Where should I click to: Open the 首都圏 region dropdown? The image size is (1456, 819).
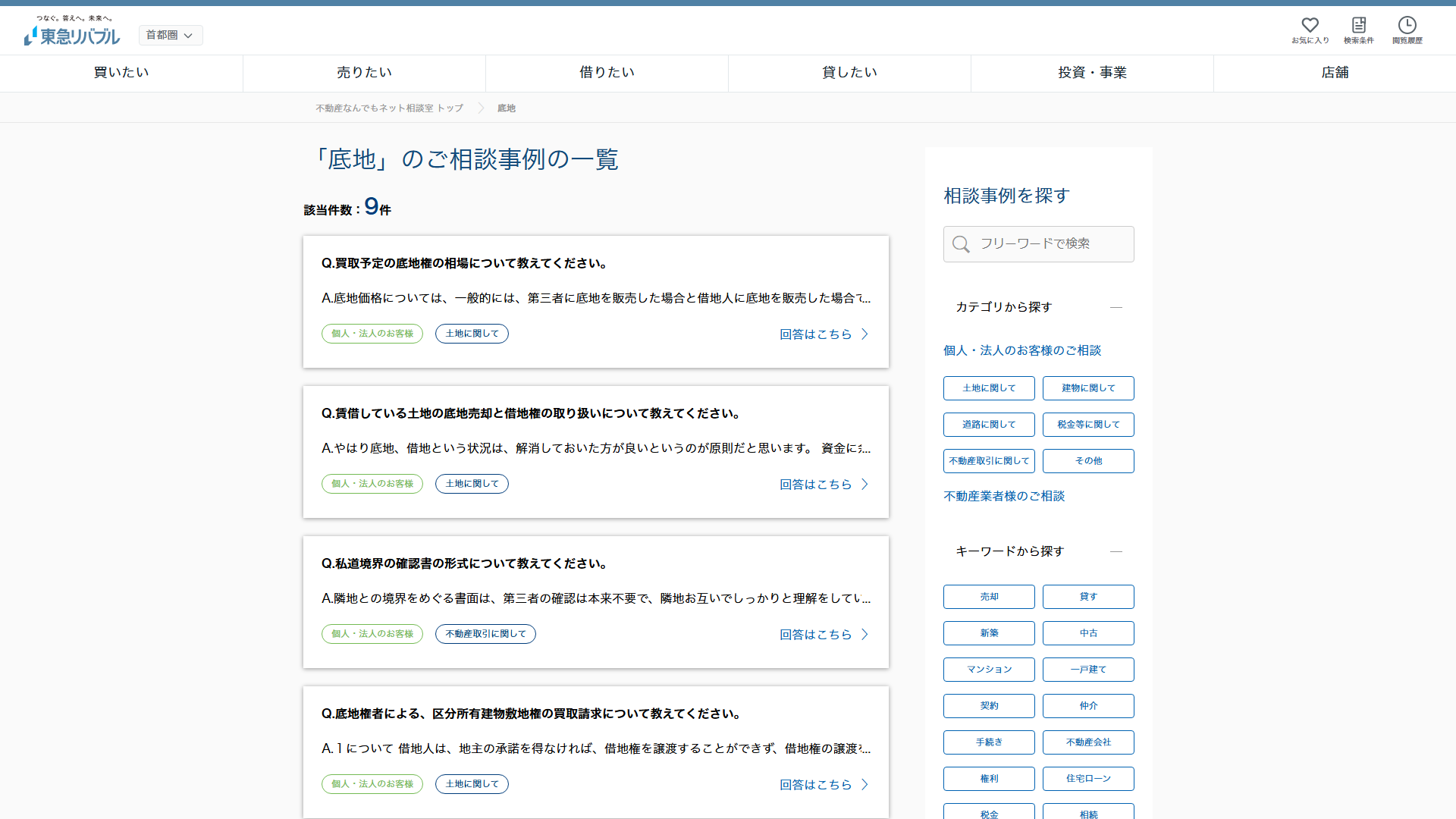(171, 35)
